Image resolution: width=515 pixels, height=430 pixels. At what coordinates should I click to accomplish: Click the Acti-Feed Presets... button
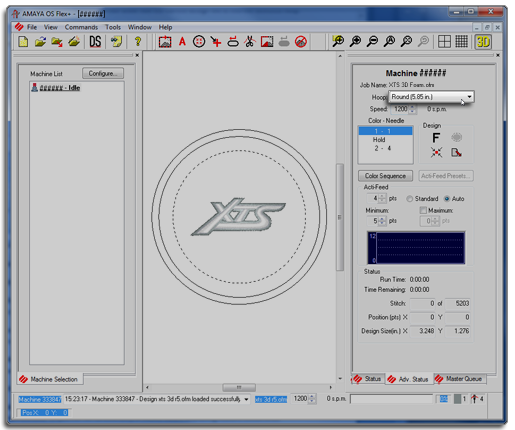pyautogui.click(x=446, y=176)
